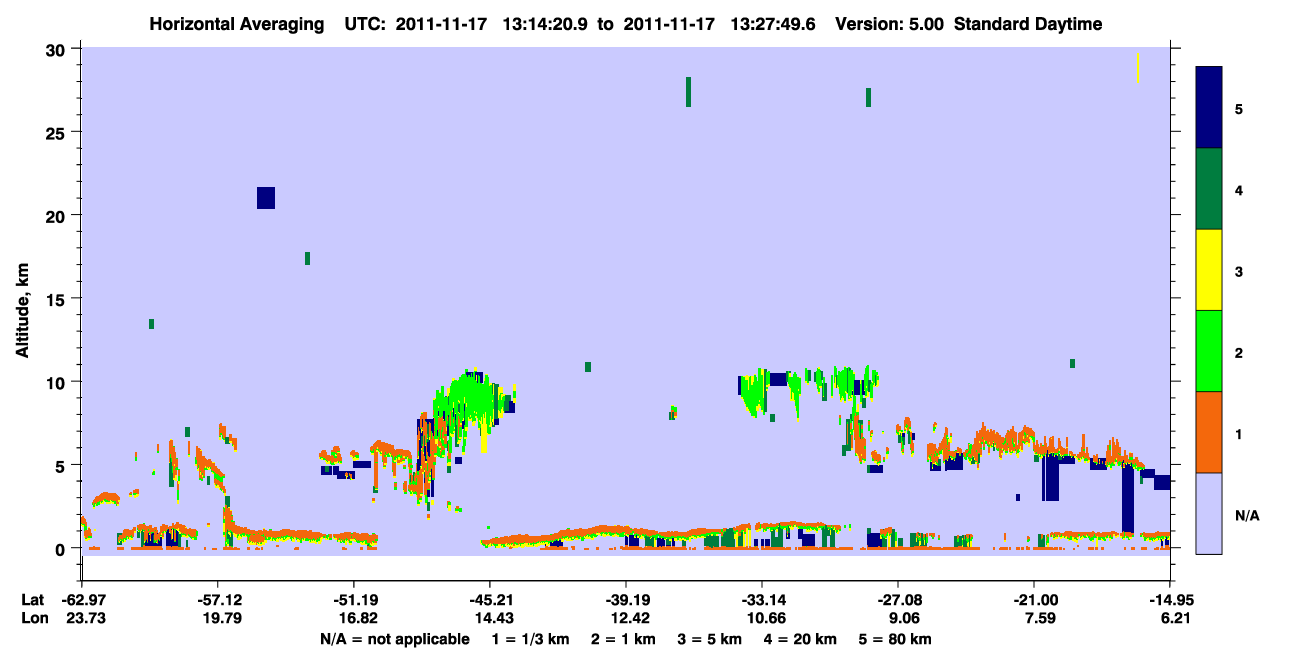The height and width of the screenshot is (667, 1300).
Task: Click latitude value -57.12
Action: click(x=218, y=600)
